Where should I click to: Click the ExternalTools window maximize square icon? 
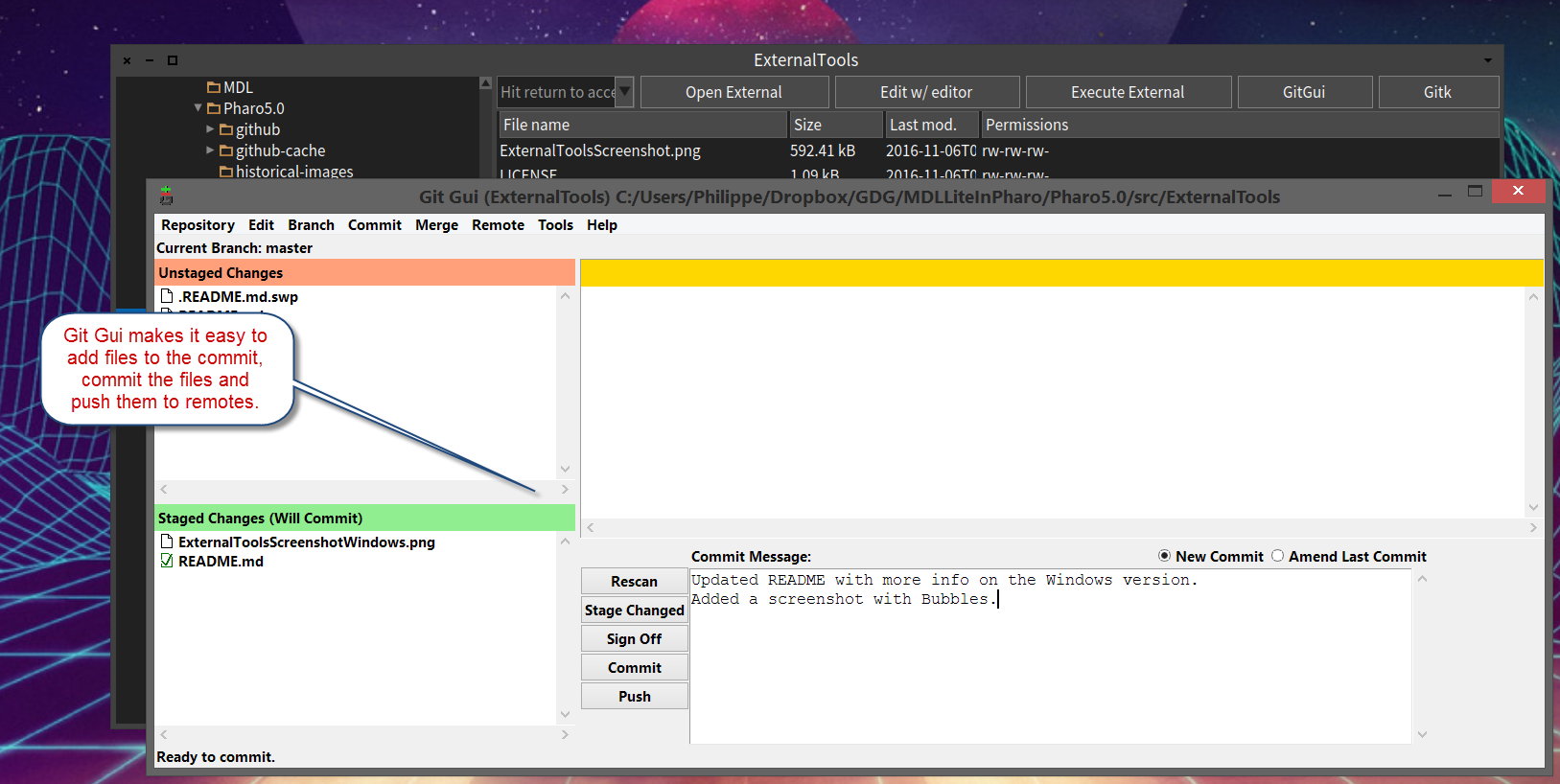click(173, 60)
